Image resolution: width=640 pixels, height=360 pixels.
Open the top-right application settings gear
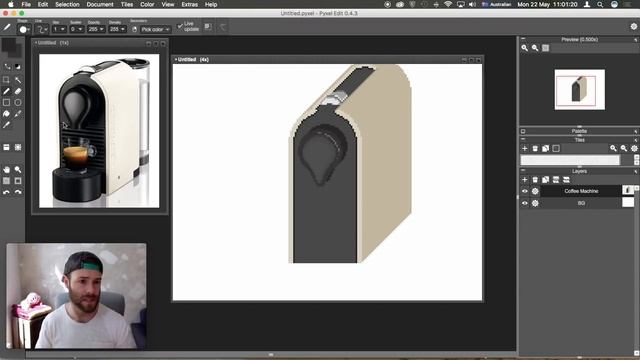click(633, 27)
